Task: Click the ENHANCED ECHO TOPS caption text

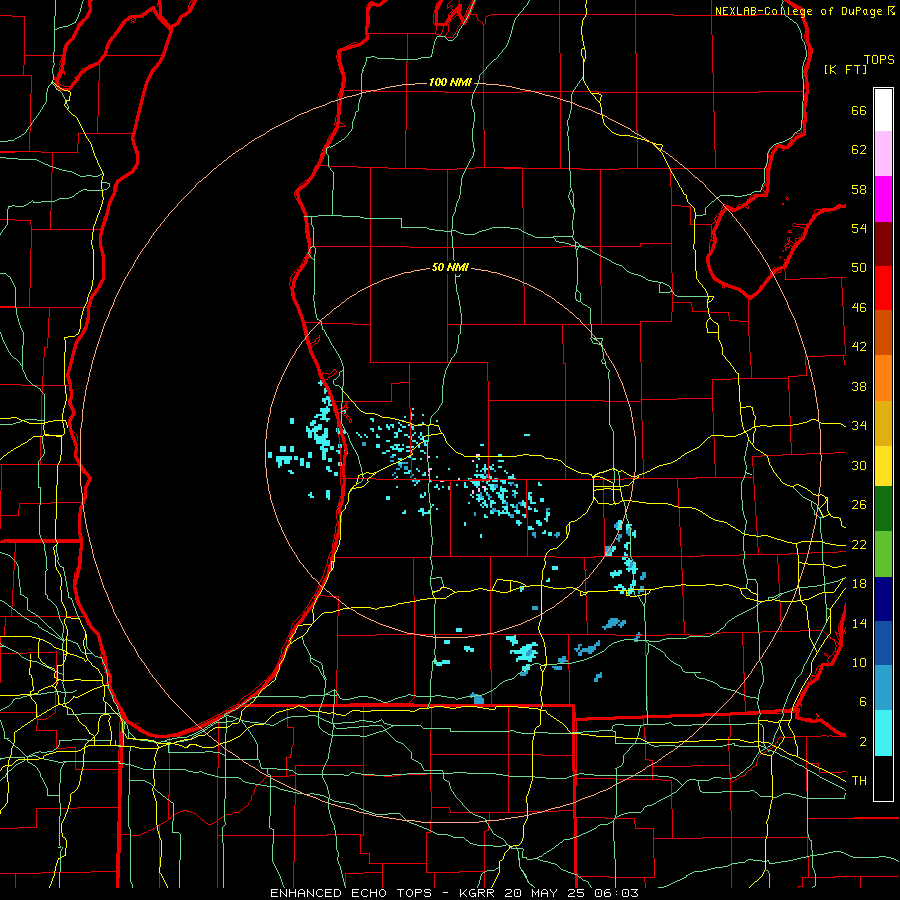Action: (x=351, y=893)
